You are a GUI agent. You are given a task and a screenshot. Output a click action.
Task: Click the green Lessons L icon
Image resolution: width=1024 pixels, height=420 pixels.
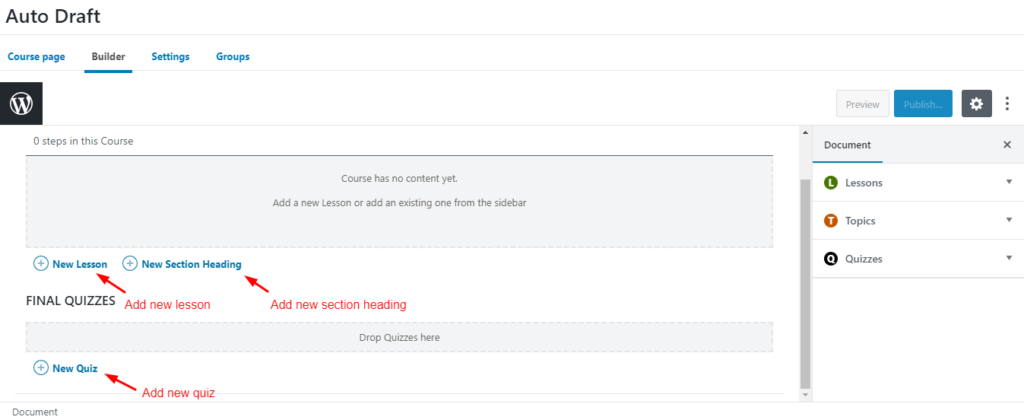[x=831, y=183]
